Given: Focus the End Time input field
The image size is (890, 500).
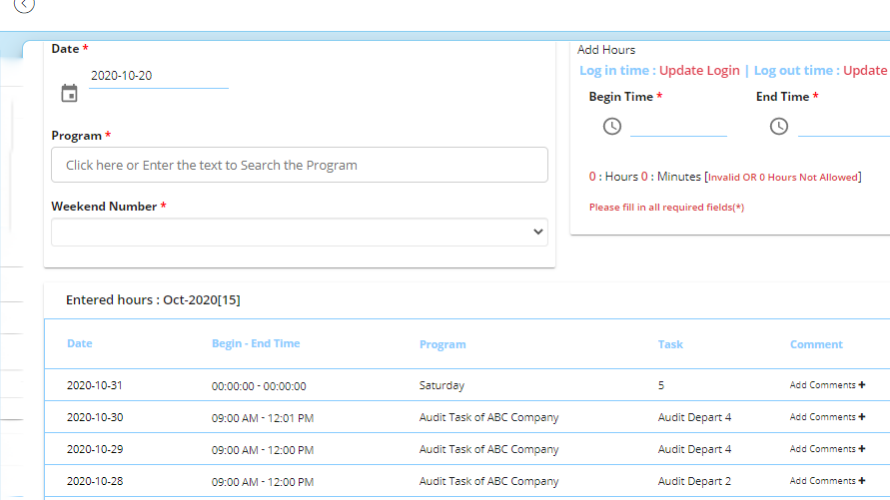Looking at the screenshot, I should click(843, 126).
